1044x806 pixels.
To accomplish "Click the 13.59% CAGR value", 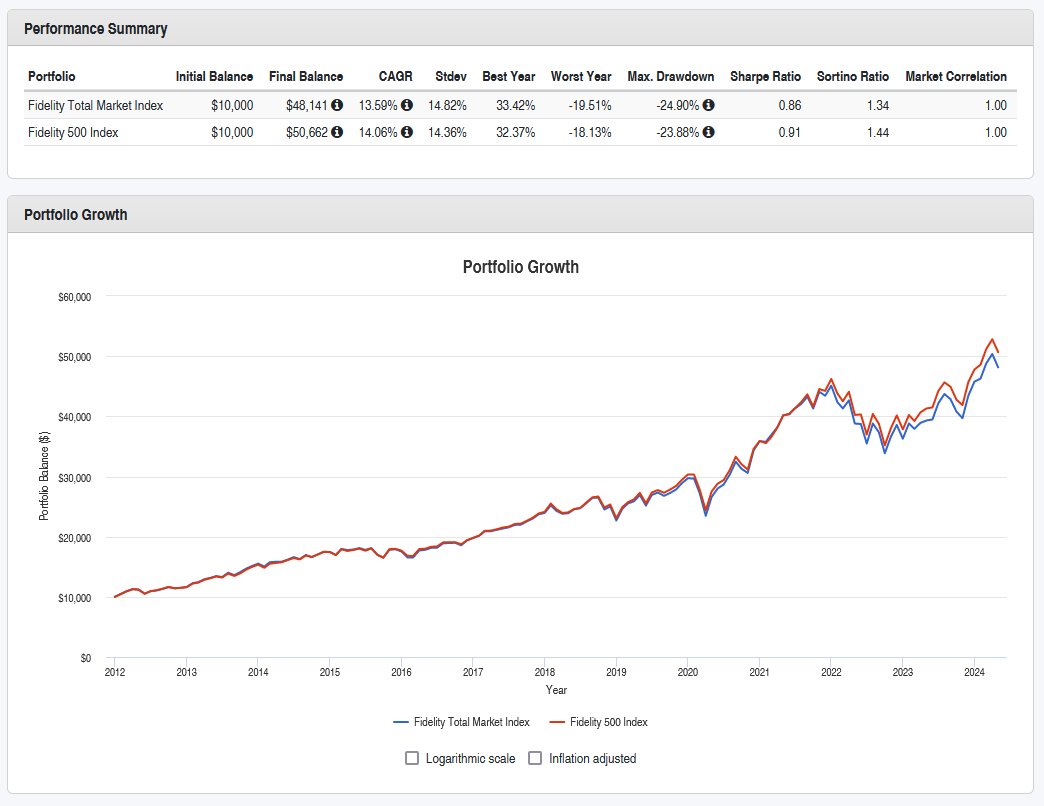I will pyautogui.click(x=378, y=105).
